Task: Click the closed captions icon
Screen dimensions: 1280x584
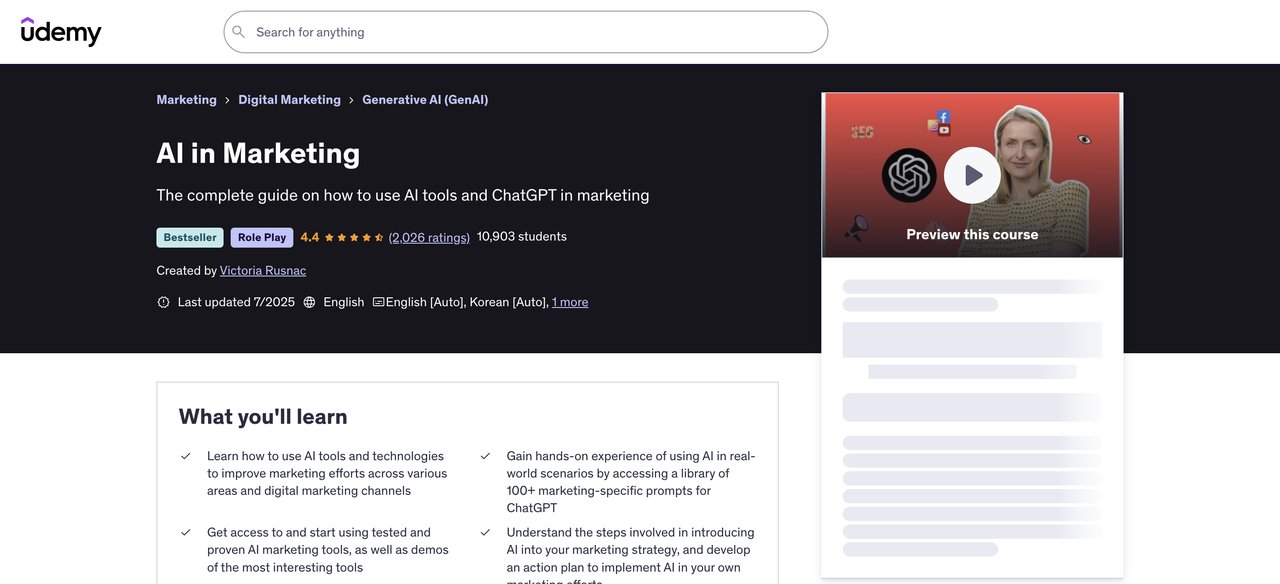Action: [378, 302]
